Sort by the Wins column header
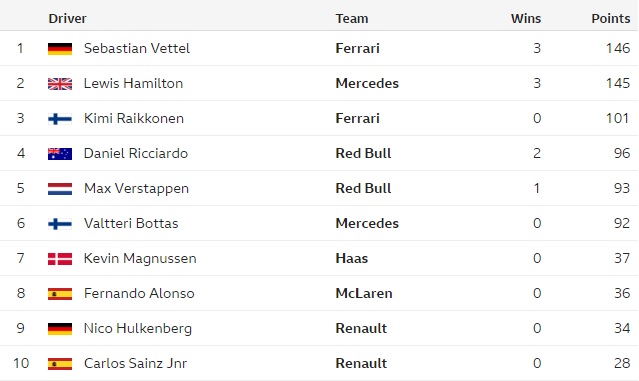 (x=526, y=19)
